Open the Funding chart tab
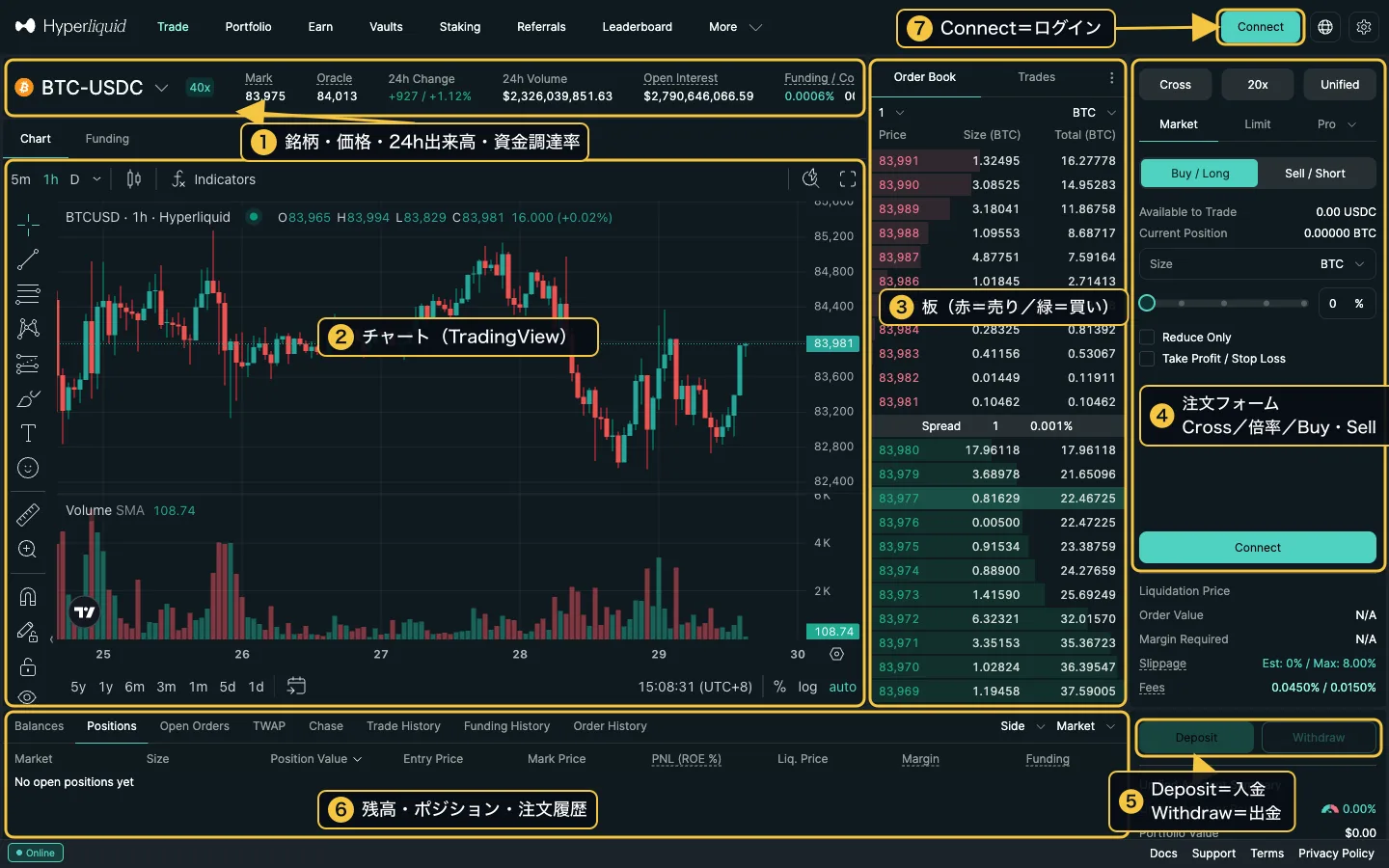This screenshot has width=1389, height=868. [x=107, y=139]
